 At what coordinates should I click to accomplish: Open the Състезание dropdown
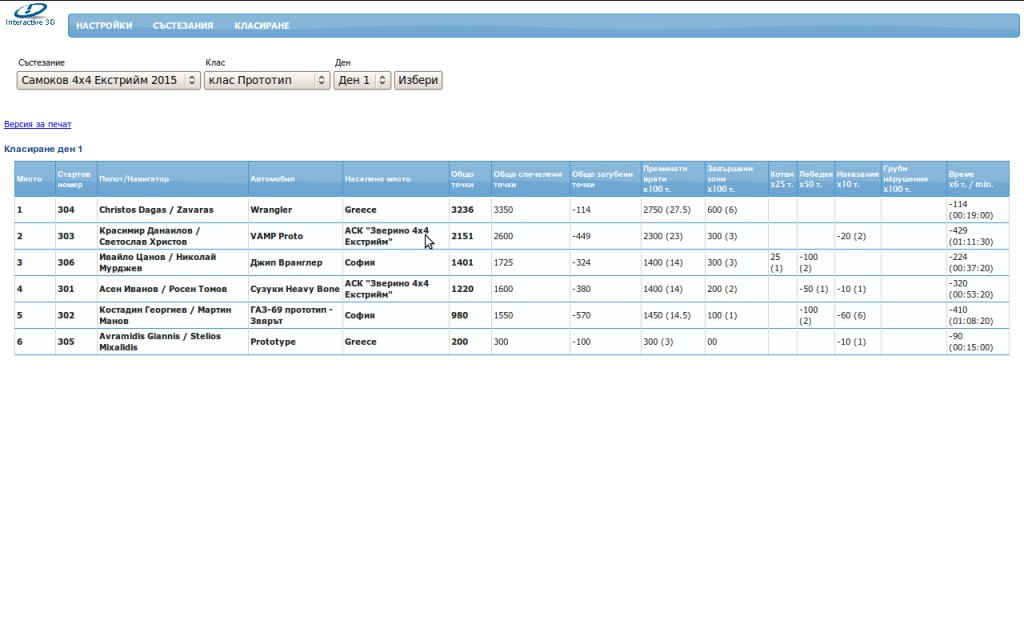(x=108, y=80)
